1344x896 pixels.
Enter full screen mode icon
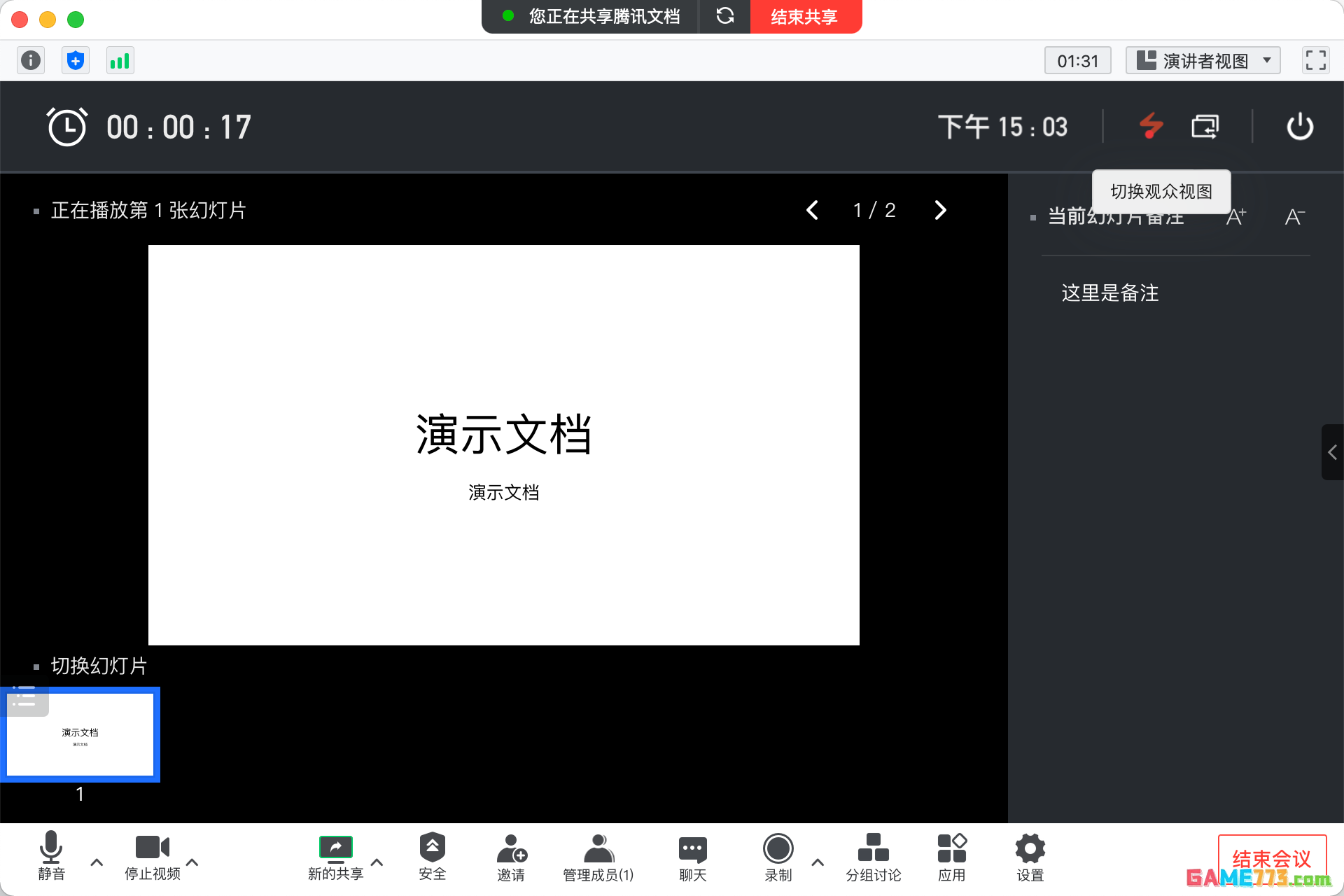[1315, 61]
